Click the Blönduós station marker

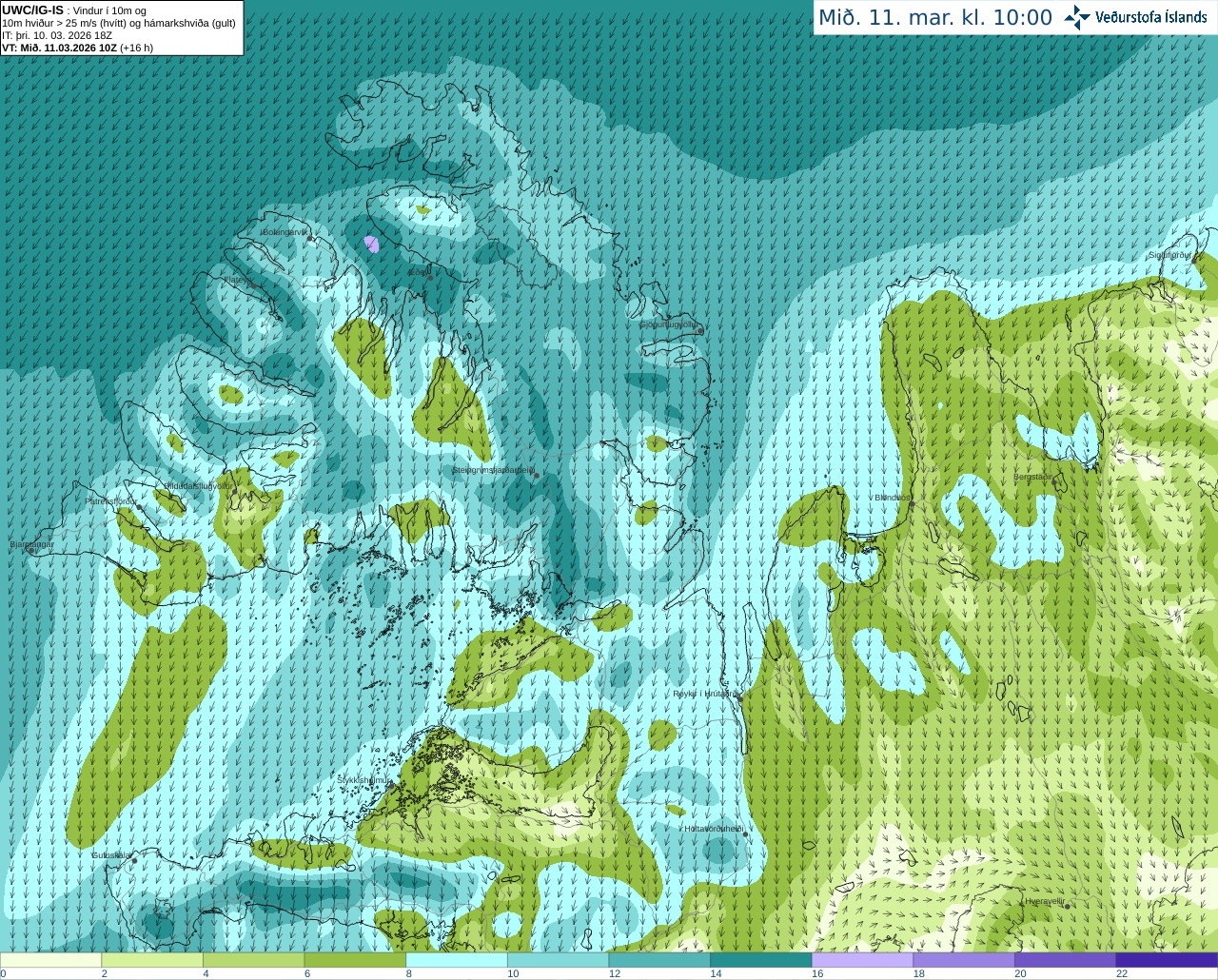(912, 503)
